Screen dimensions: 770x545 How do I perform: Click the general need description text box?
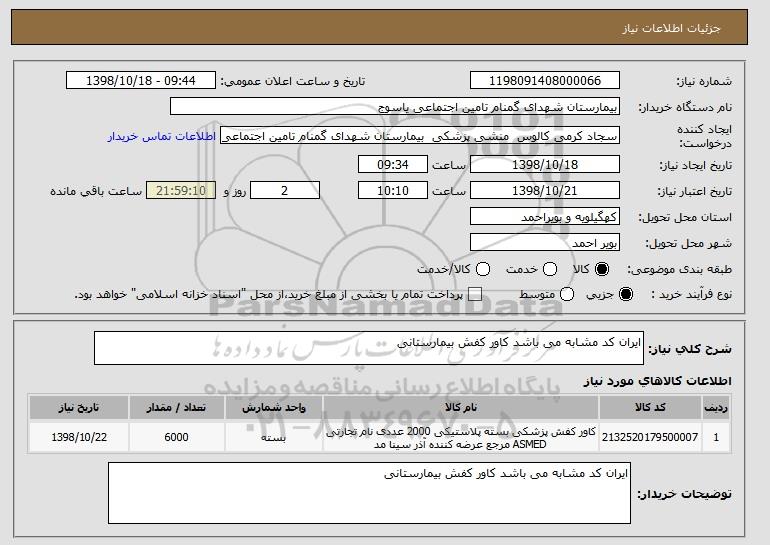tap(368, 349)
